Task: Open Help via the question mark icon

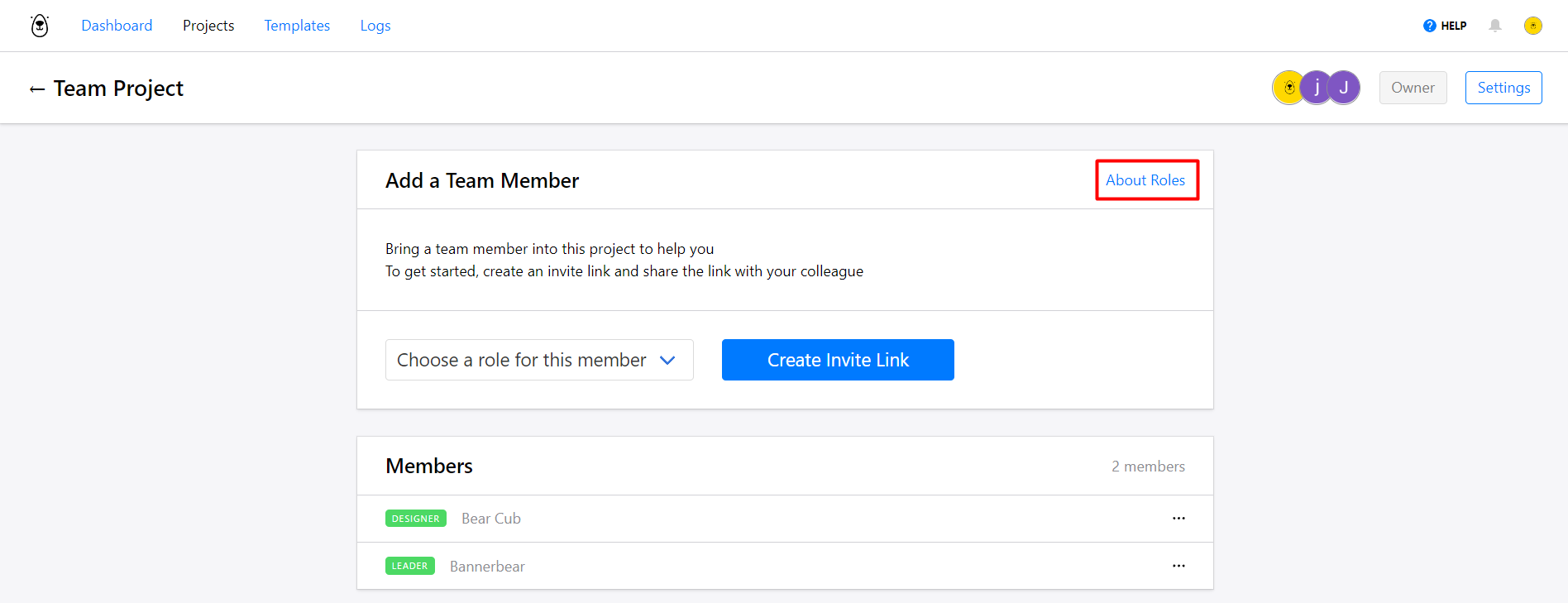Action: click(1429, 26)
